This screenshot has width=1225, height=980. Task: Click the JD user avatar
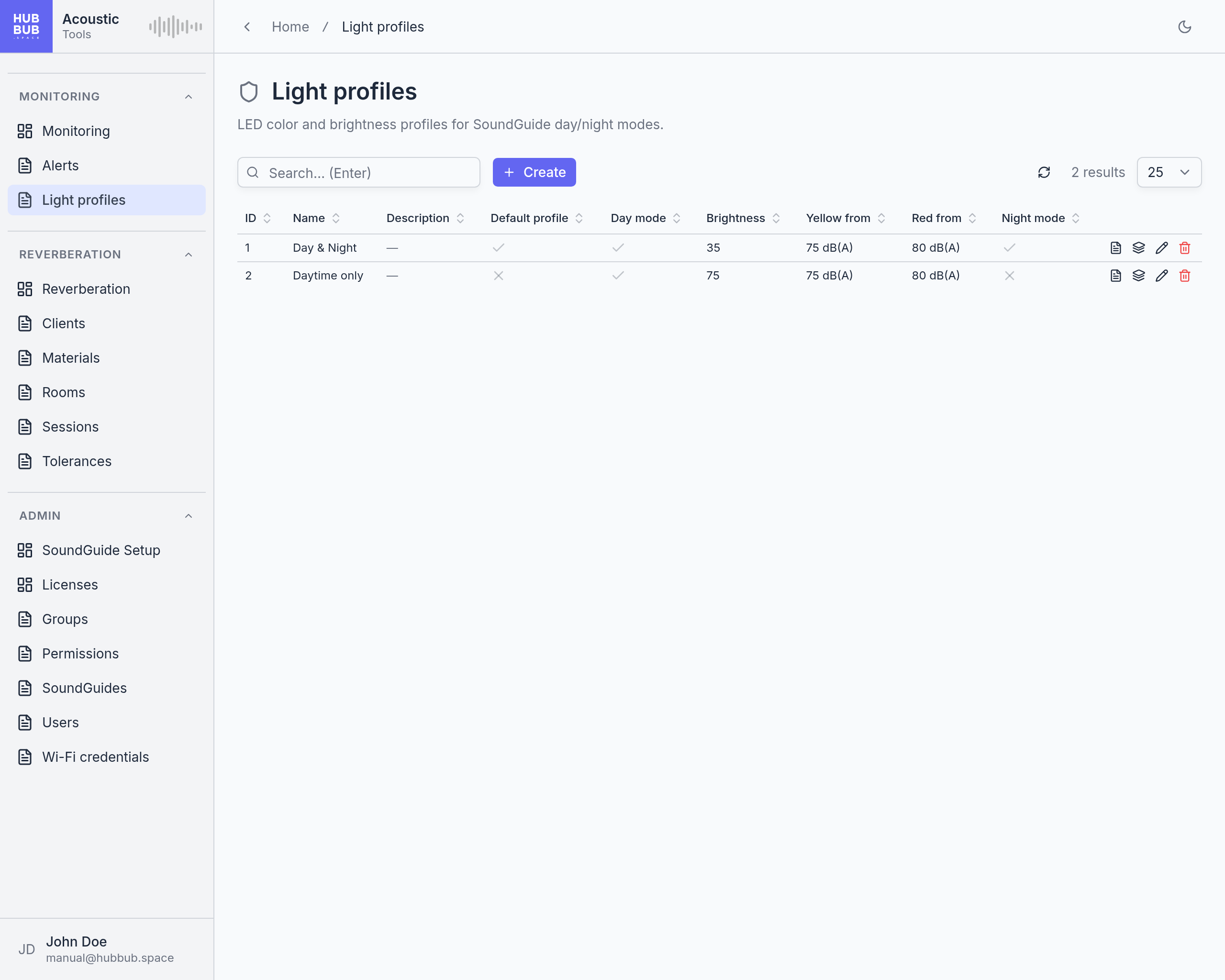[27, 949]
